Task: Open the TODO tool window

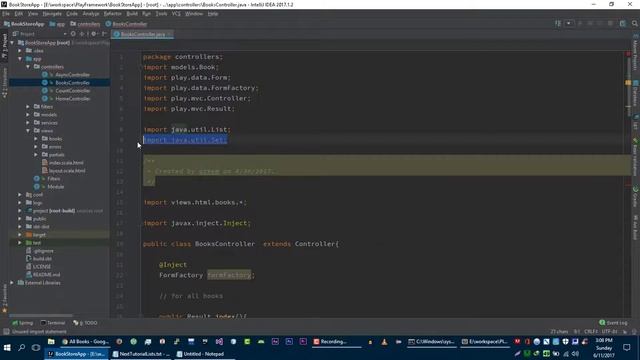Action: 85,323
